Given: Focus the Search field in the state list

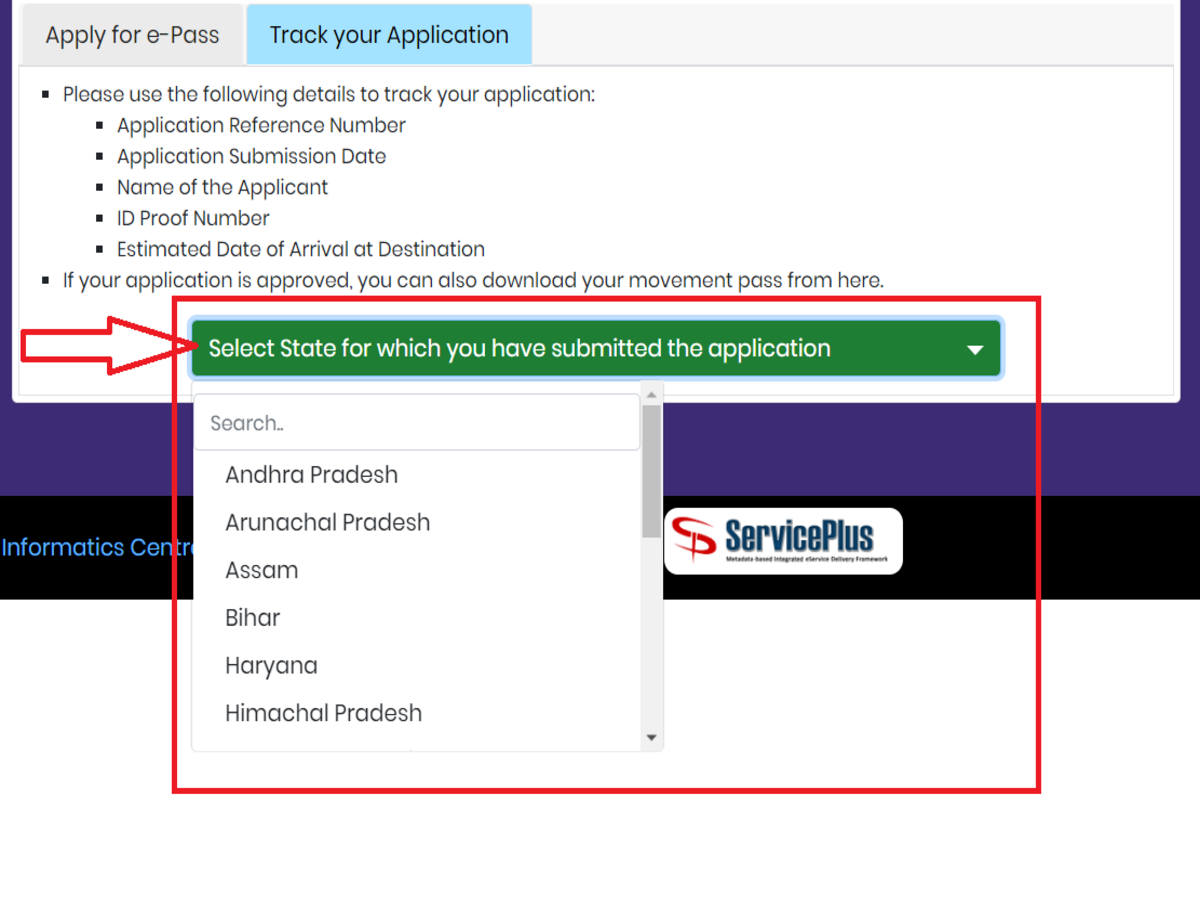Looking at the screenshot, I should click(x=416, y=423).
